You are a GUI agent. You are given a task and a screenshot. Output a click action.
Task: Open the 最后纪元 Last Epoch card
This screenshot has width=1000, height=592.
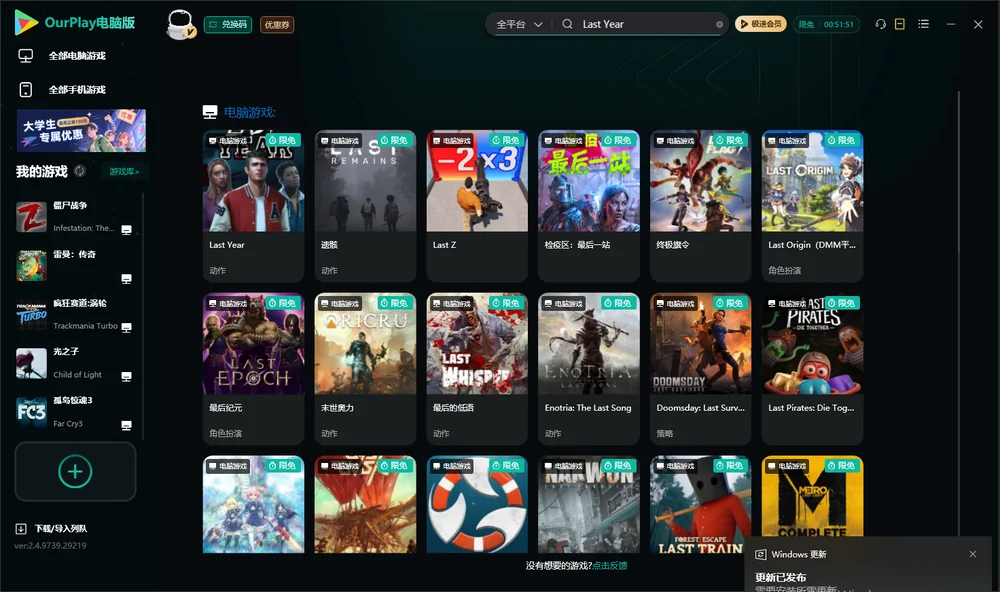pyautogui.click(x=253, y=368)
